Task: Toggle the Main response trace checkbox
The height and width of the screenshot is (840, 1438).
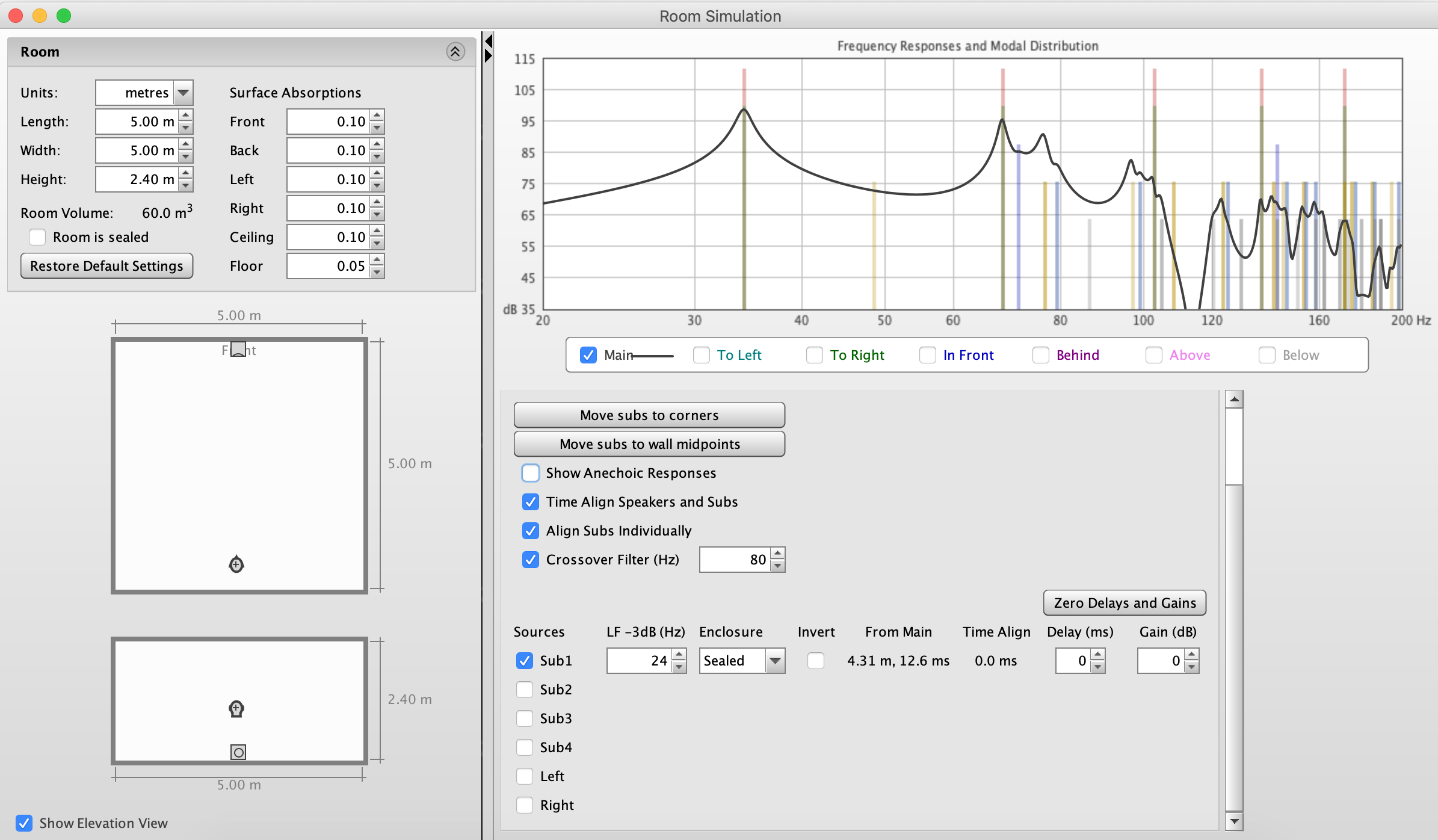Action: [x=588, y=355]
